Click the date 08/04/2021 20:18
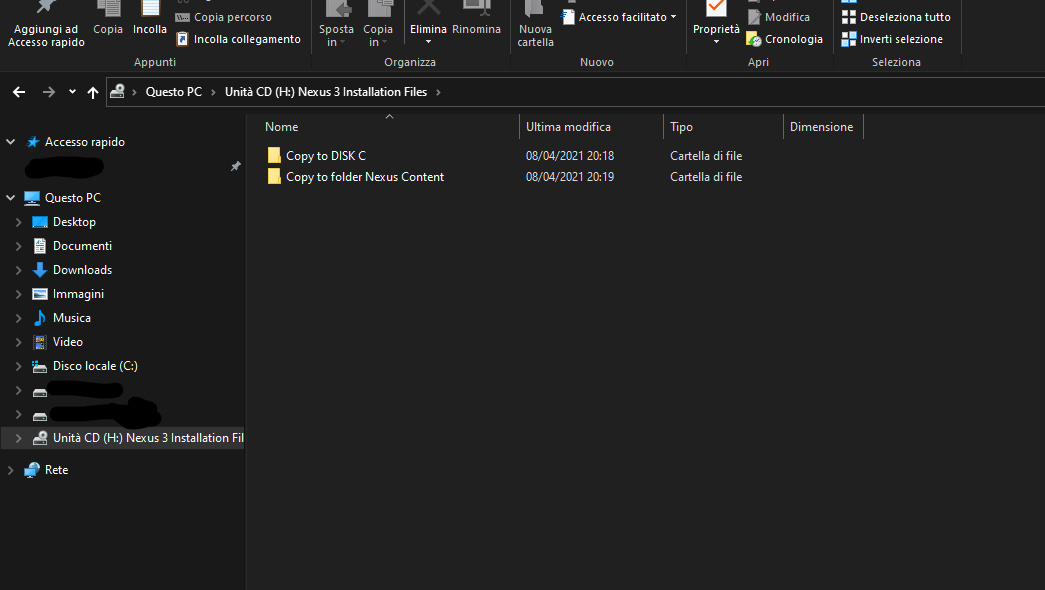The width and height of the screenshot is (1045, 590). click(570, 156)
